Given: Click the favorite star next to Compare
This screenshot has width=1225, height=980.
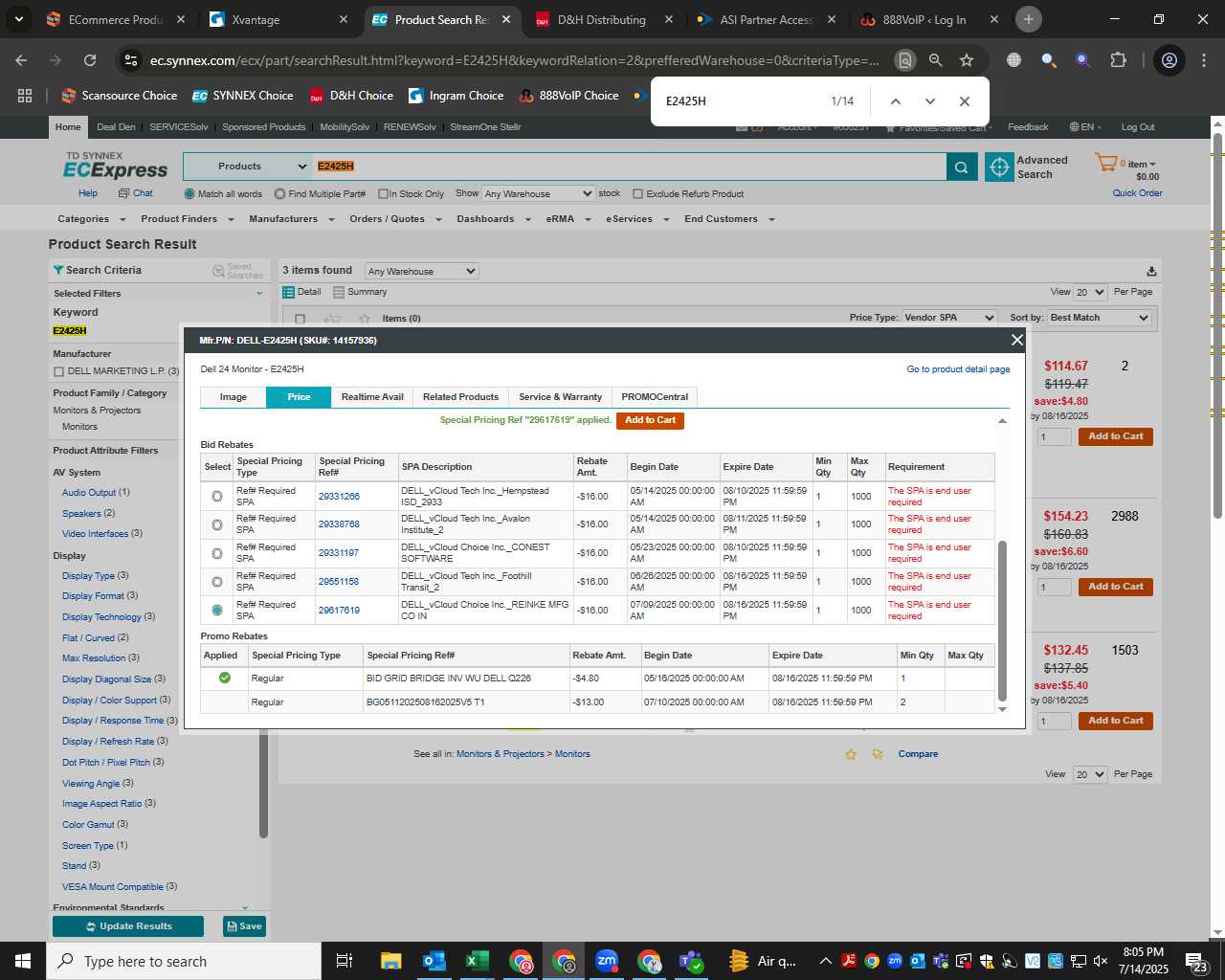Looking at the screenshot, I should (851, 754).
